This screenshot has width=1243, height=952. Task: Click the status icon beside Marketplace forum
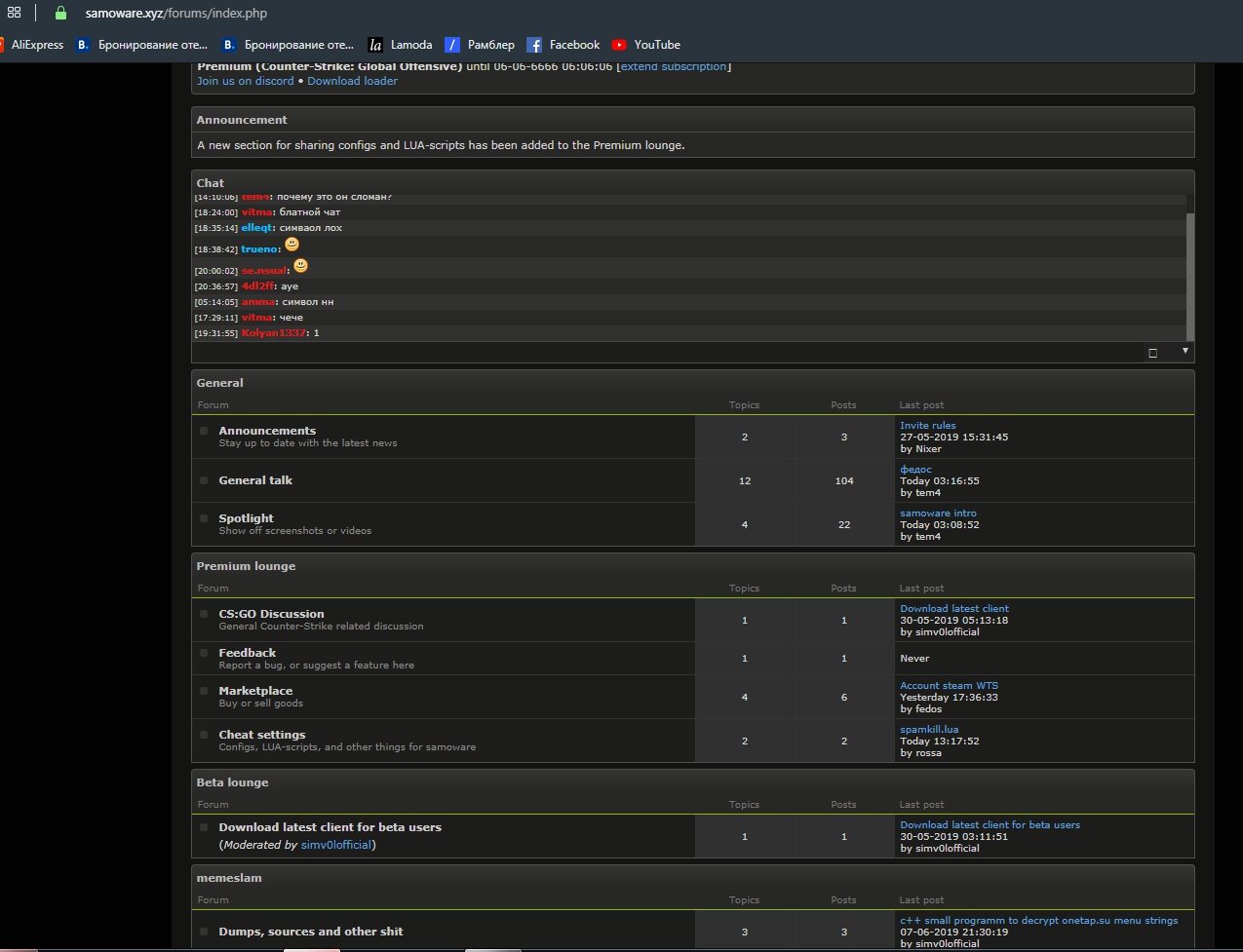point(204,691)
